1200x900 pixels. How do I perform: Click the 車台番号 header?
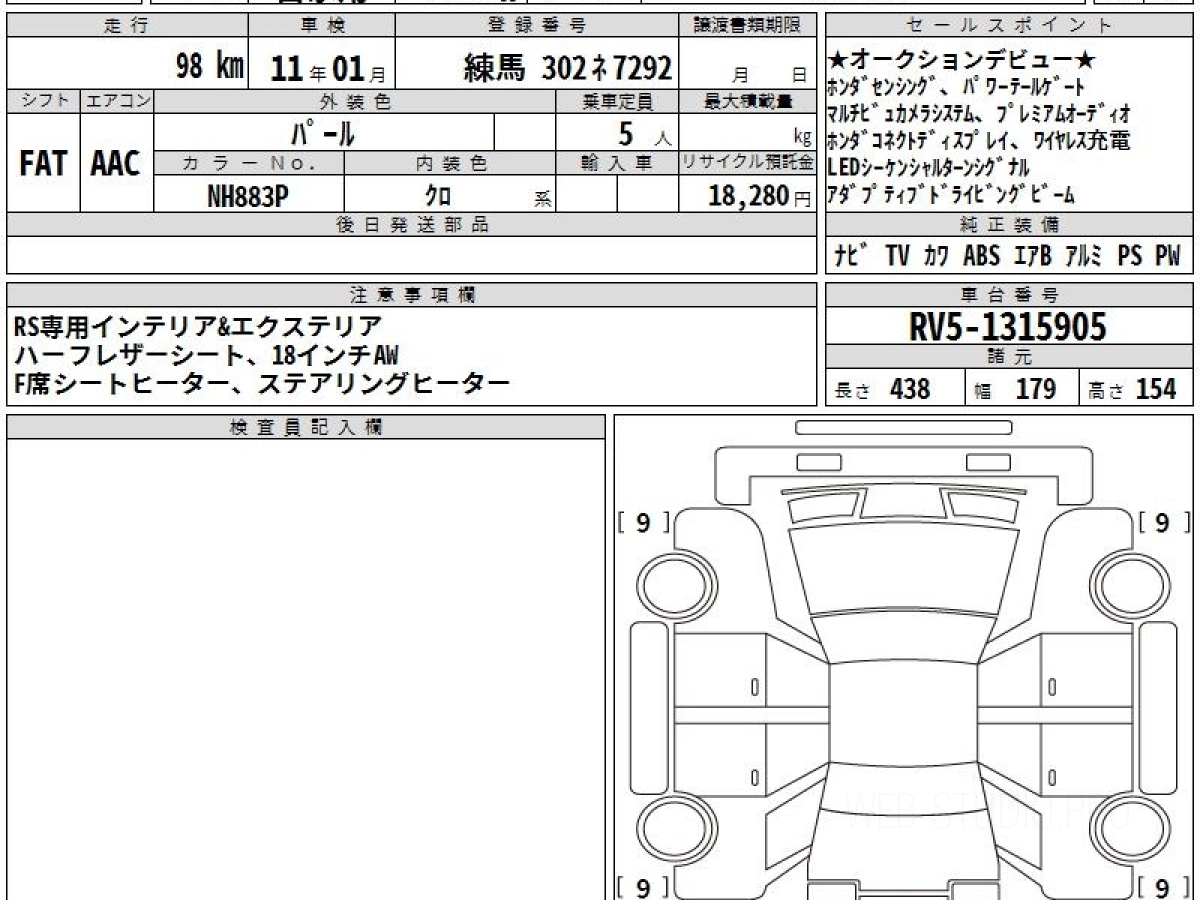tap(1010, 294)
